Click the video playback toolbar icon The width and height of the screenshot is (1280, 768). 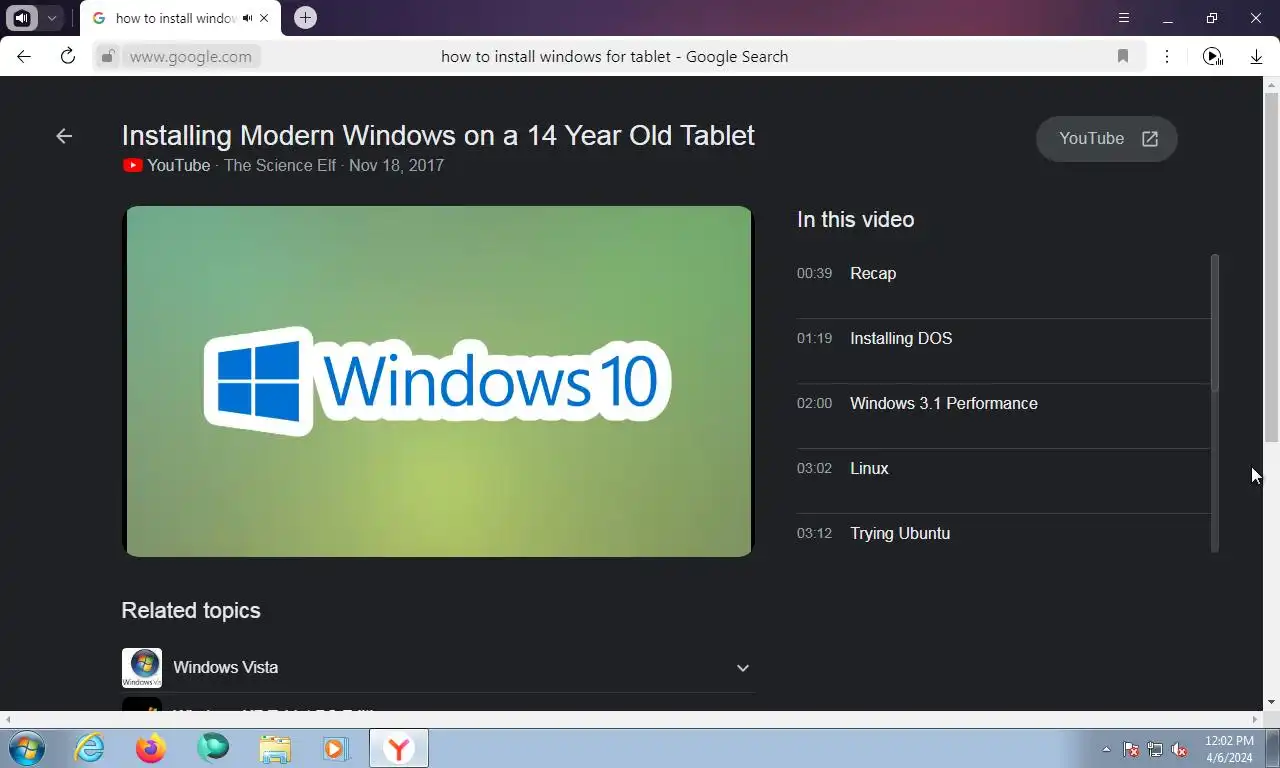tap(1213, 56)
